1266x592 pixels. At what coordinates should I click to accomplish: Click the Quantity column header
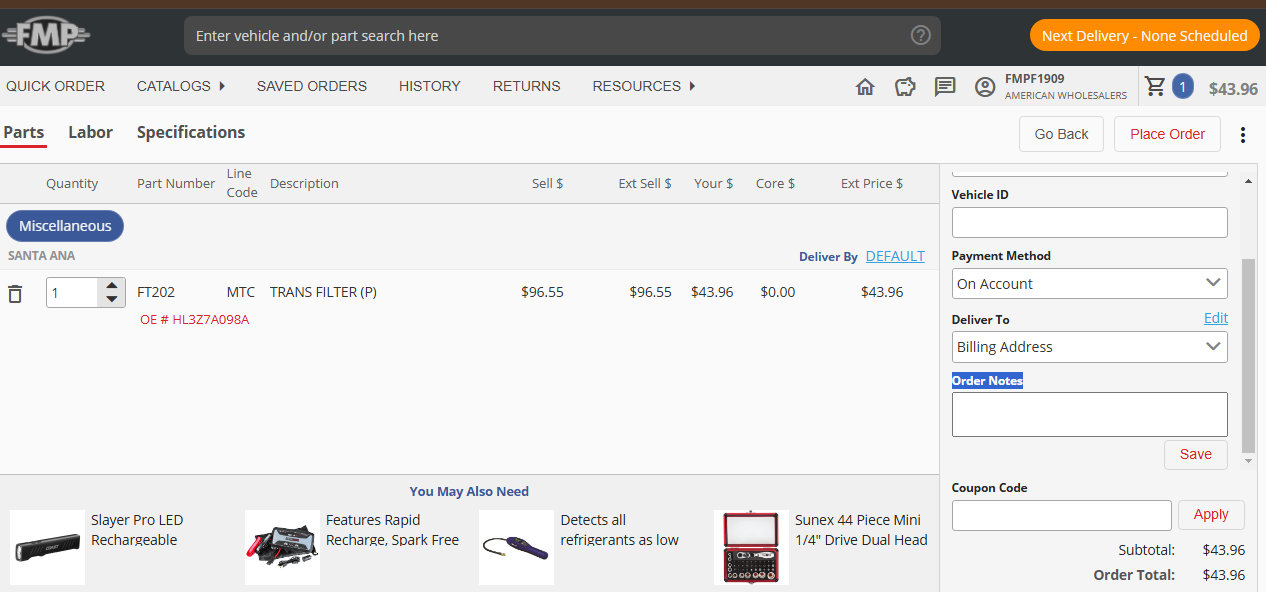(x=72, y=184)
